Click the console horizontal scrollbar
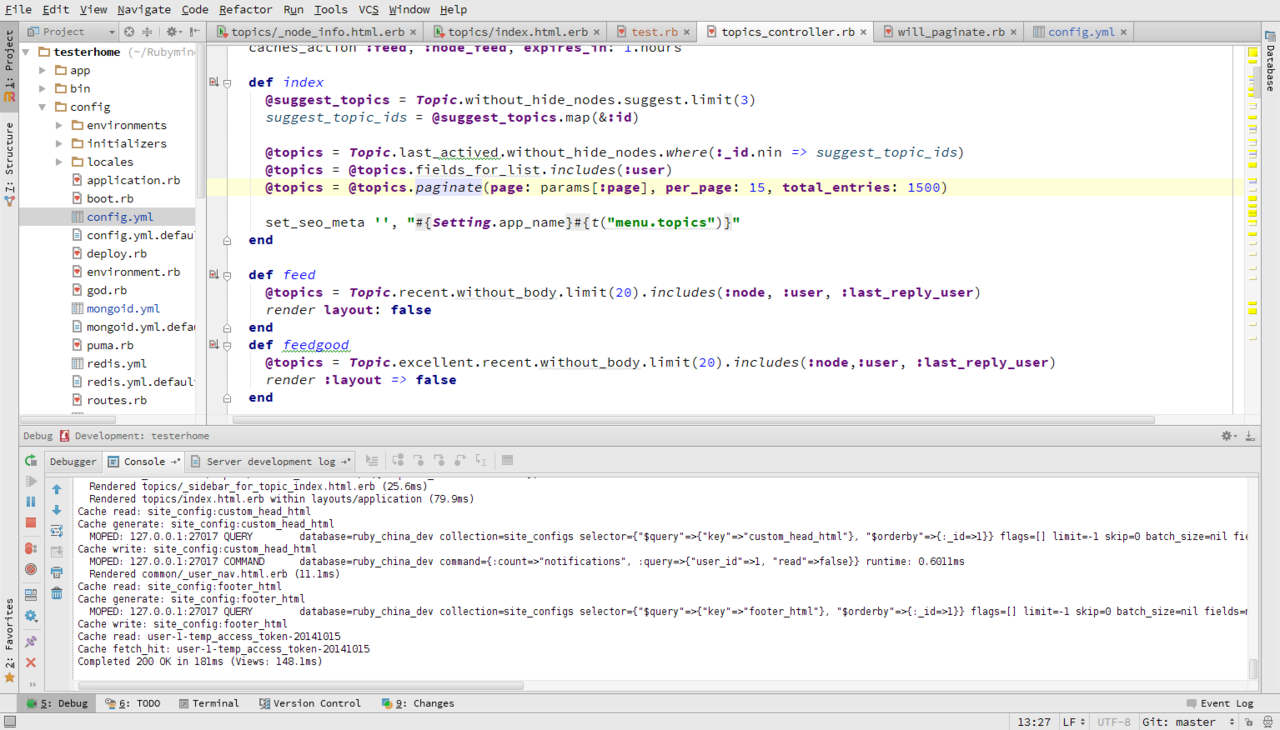Screen dimensions: 1280x730 point(300,686)
